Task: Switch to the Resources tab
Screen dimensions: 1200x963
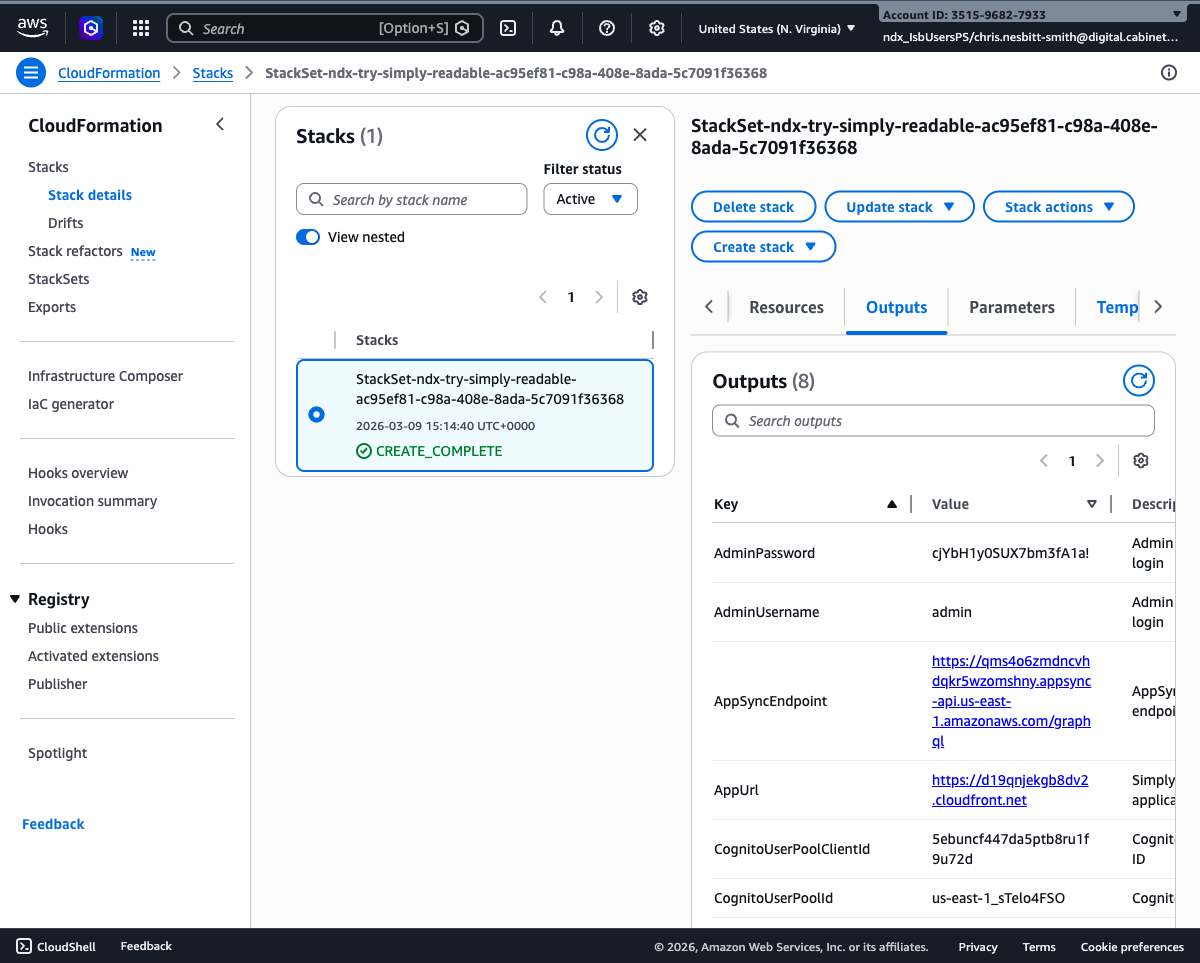Action: pyautogui.click(x=786, y=307)
